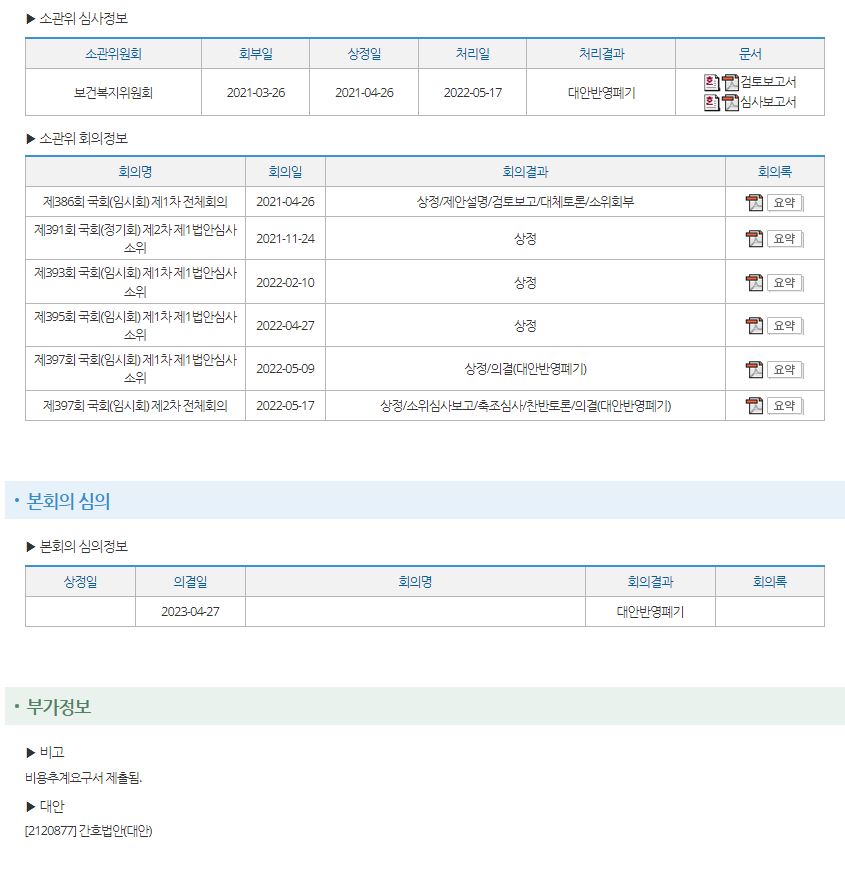
Task: Select result 상정/소위심사보고/축조심사/찬반토론/의결
Action: [x=525, y=406]
